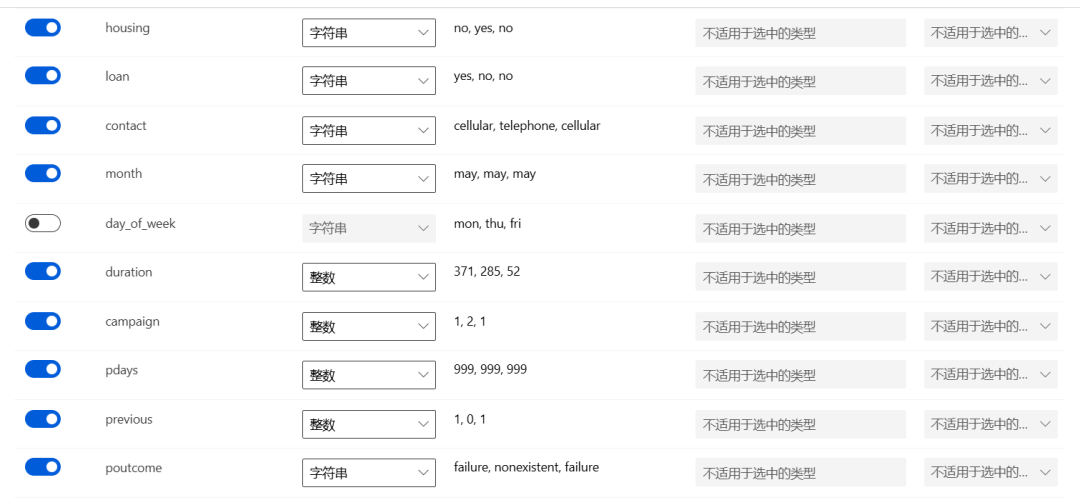Disable the loan column toggle
This screenshot has height=500, width=1080.
(43, 76)
